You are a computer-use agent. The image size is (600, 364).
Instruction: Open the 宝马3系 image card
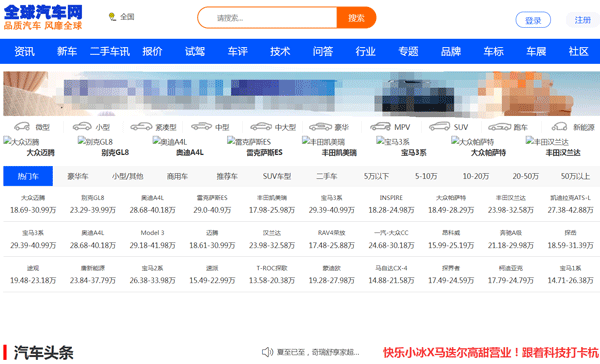413,147
